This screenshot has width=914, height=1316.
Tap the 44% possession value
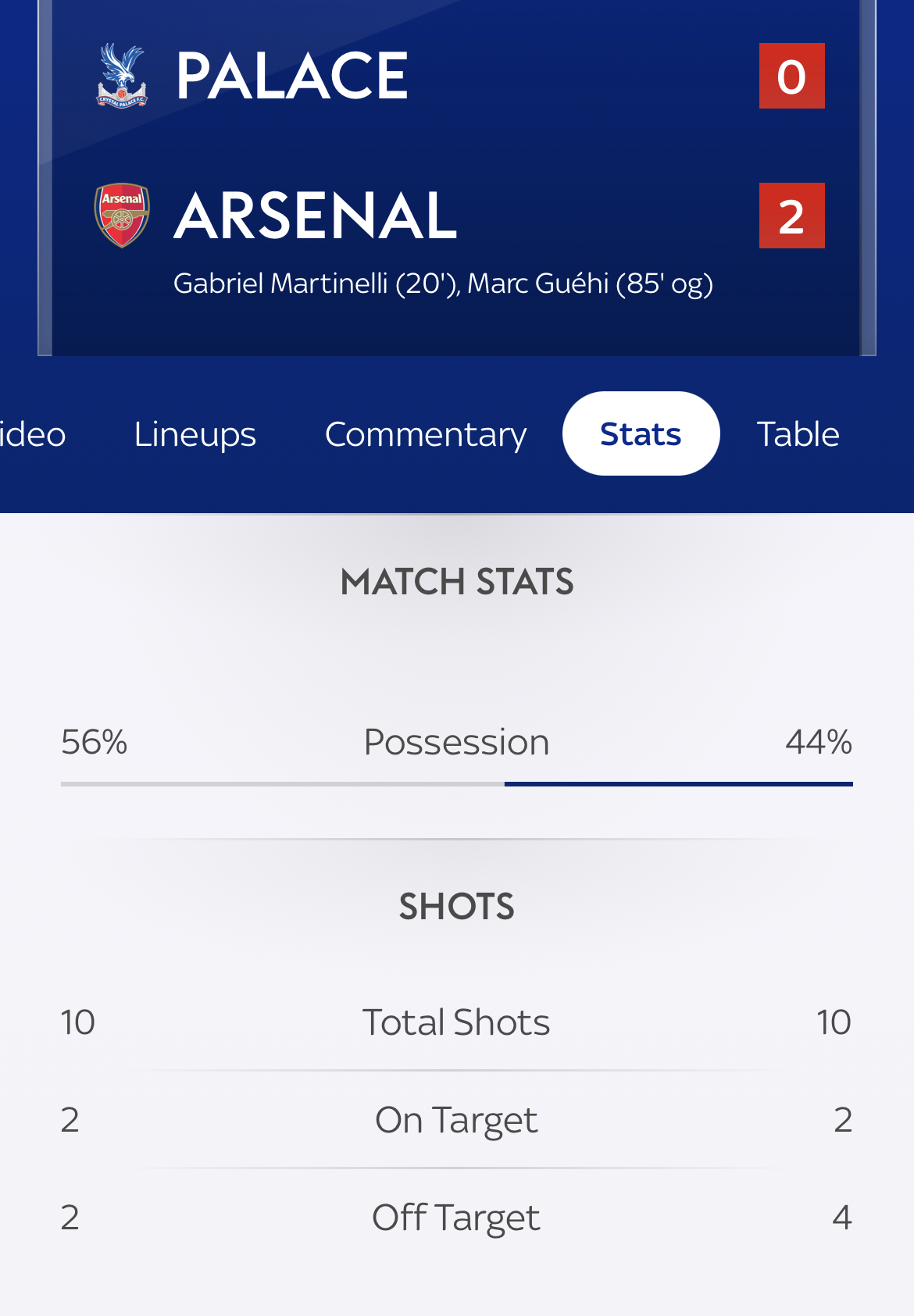(x=819, y=742)
